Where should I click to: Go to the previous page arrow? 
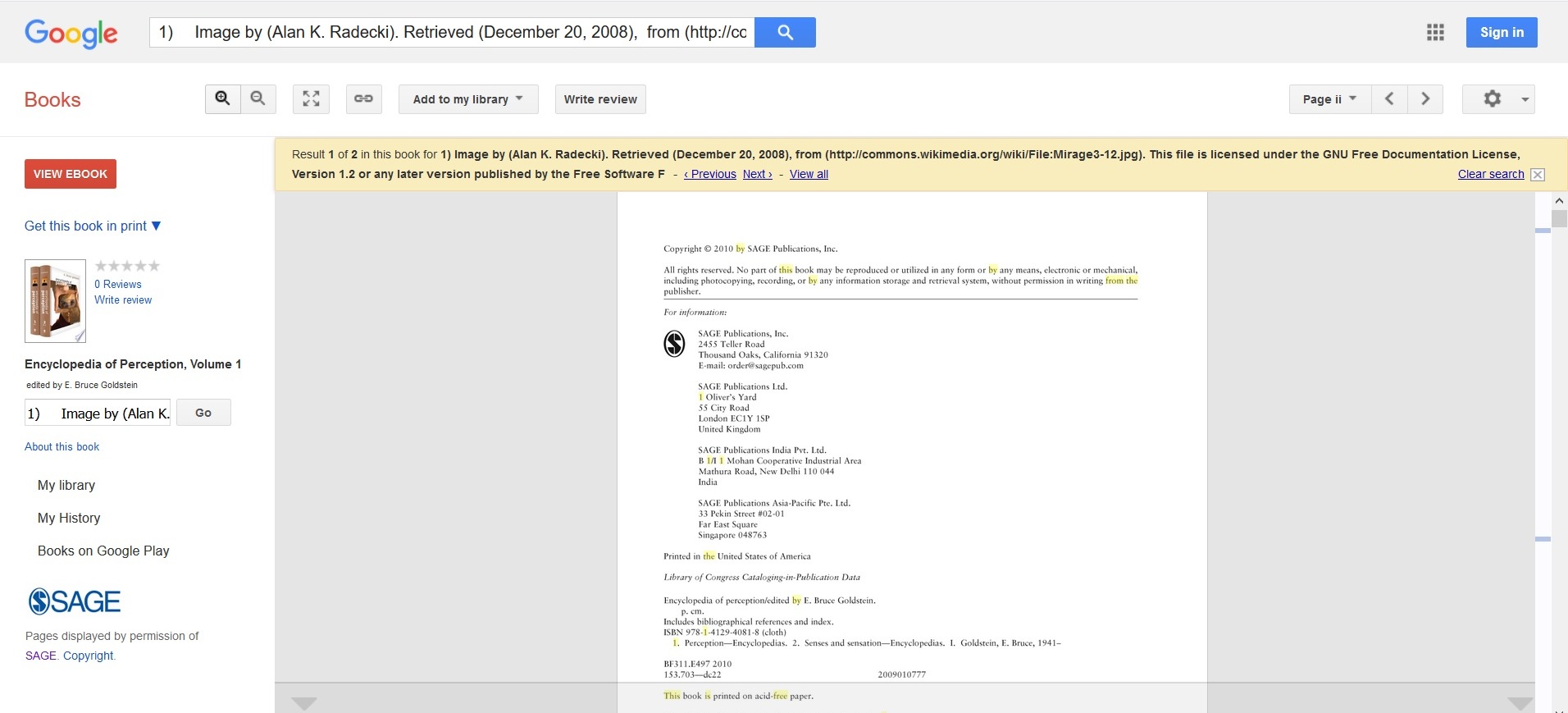click(1389, 99)
